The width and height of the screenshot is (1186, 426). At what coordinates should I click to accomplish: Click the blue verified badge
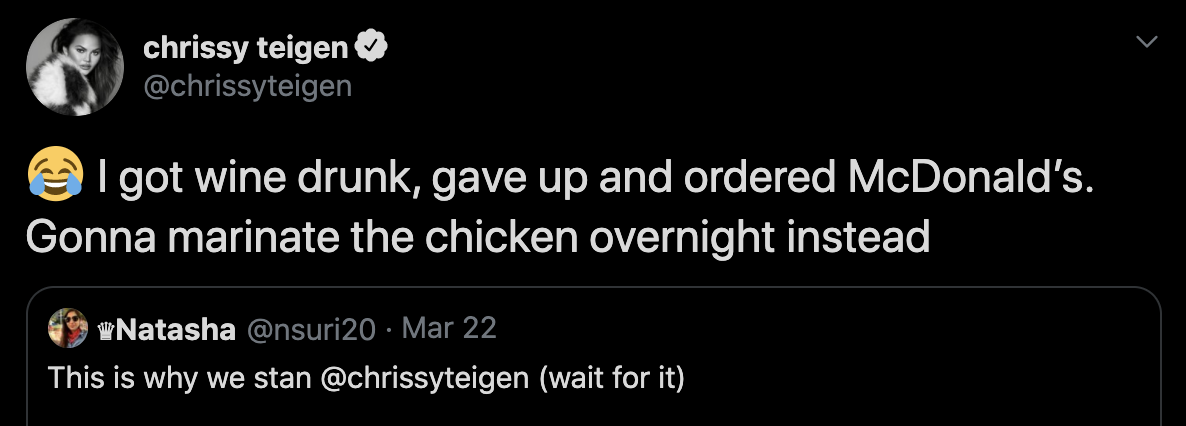[x=371, y=48]
